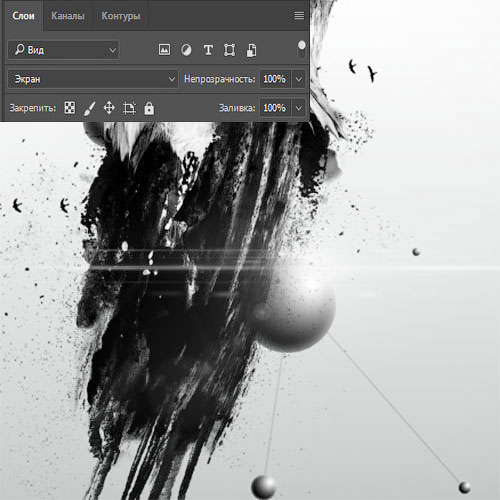Filter by smart objects icon

click(251, 50)
